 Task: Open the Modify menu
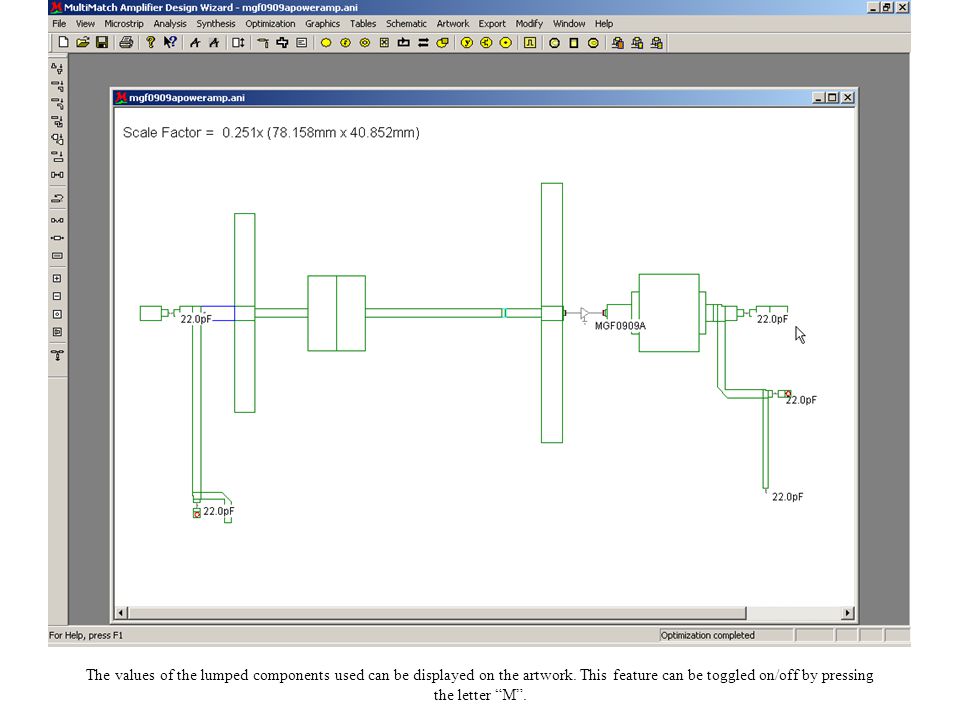coord(529,23)
